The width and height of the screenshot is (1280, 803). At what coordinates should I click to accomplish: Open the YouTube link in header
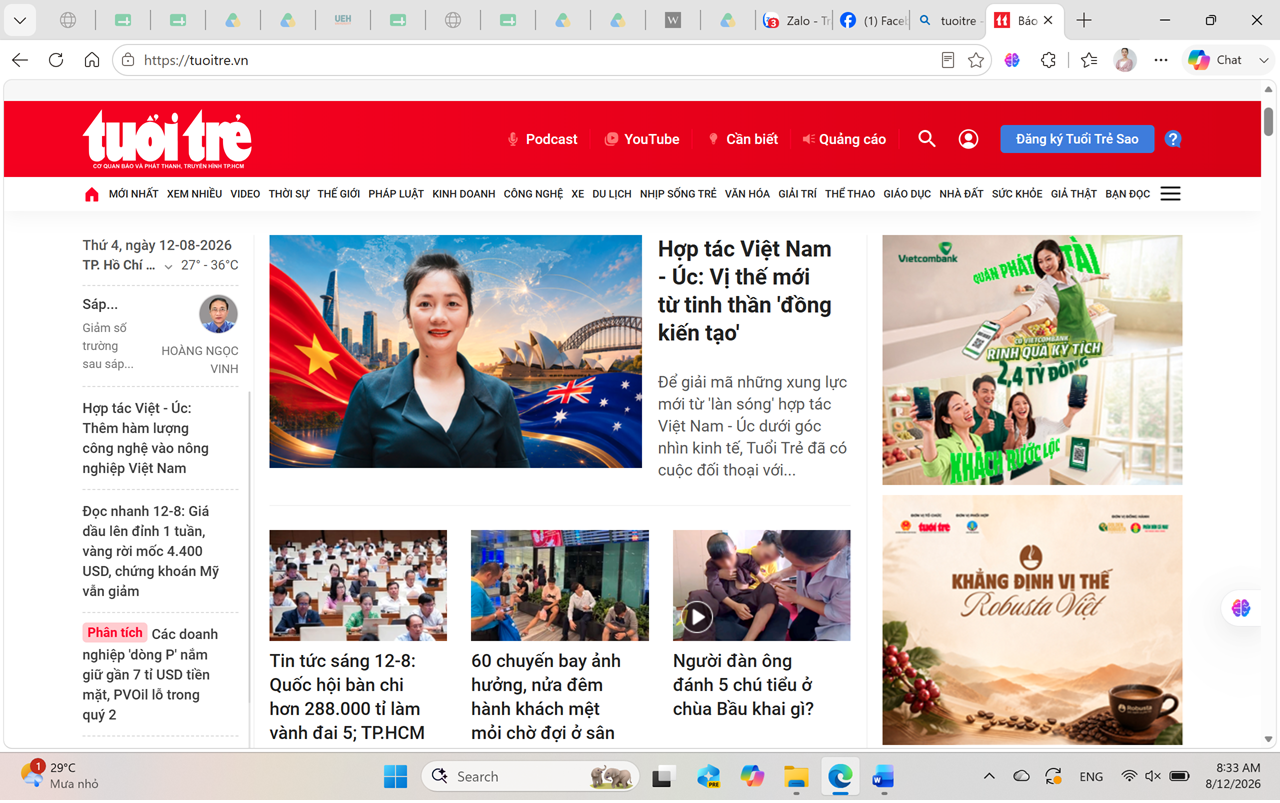(x=642, y=139)
